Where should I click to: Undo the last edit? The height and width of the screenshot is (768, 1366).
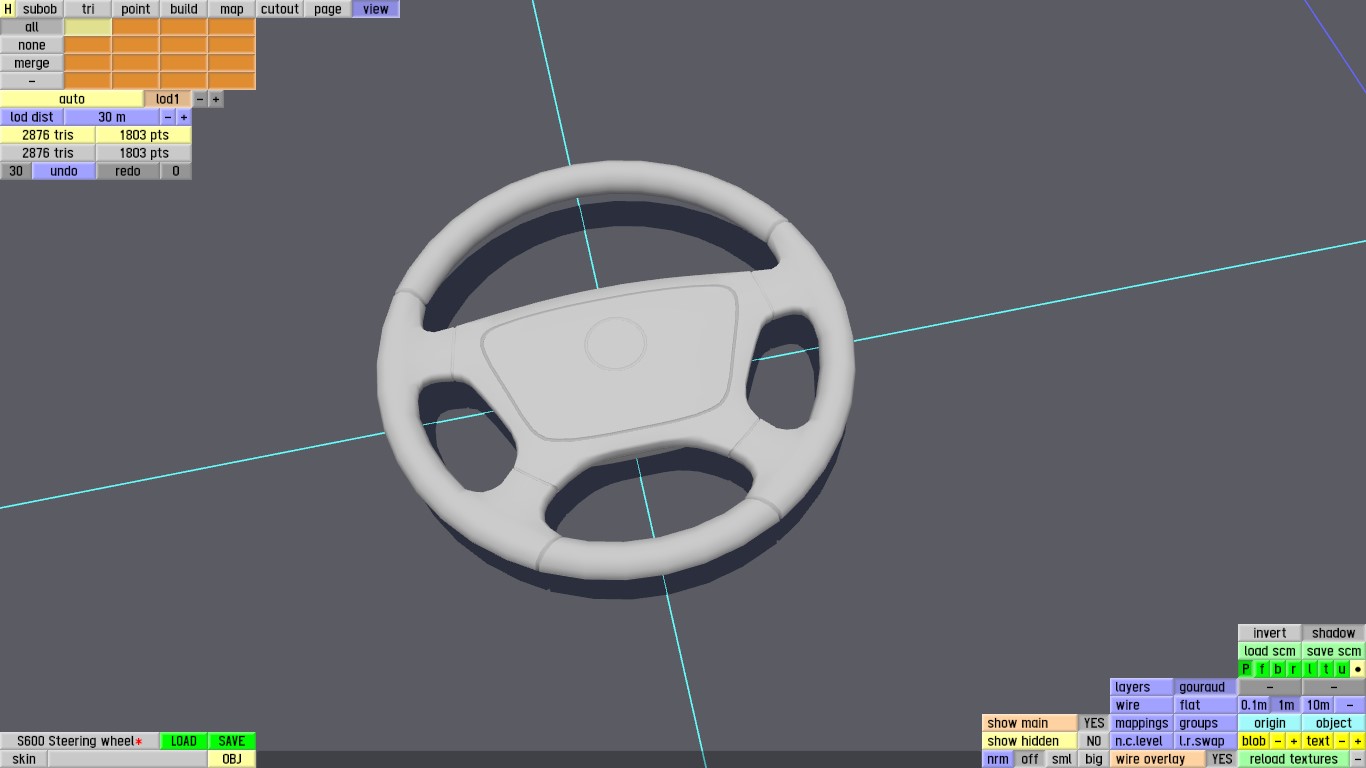[64, 171]
